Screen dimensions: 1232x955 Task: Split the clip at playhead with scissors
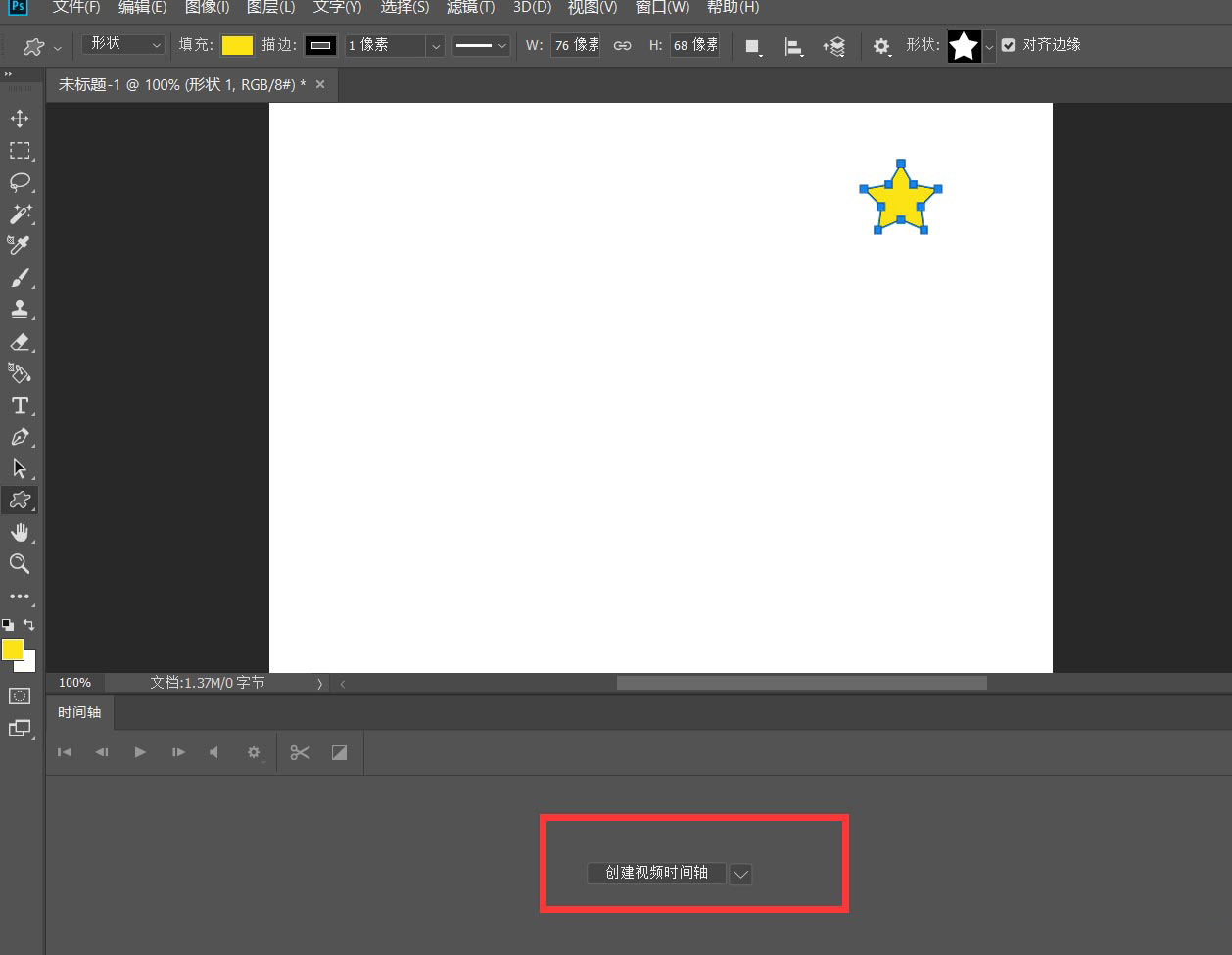point(300,752)
